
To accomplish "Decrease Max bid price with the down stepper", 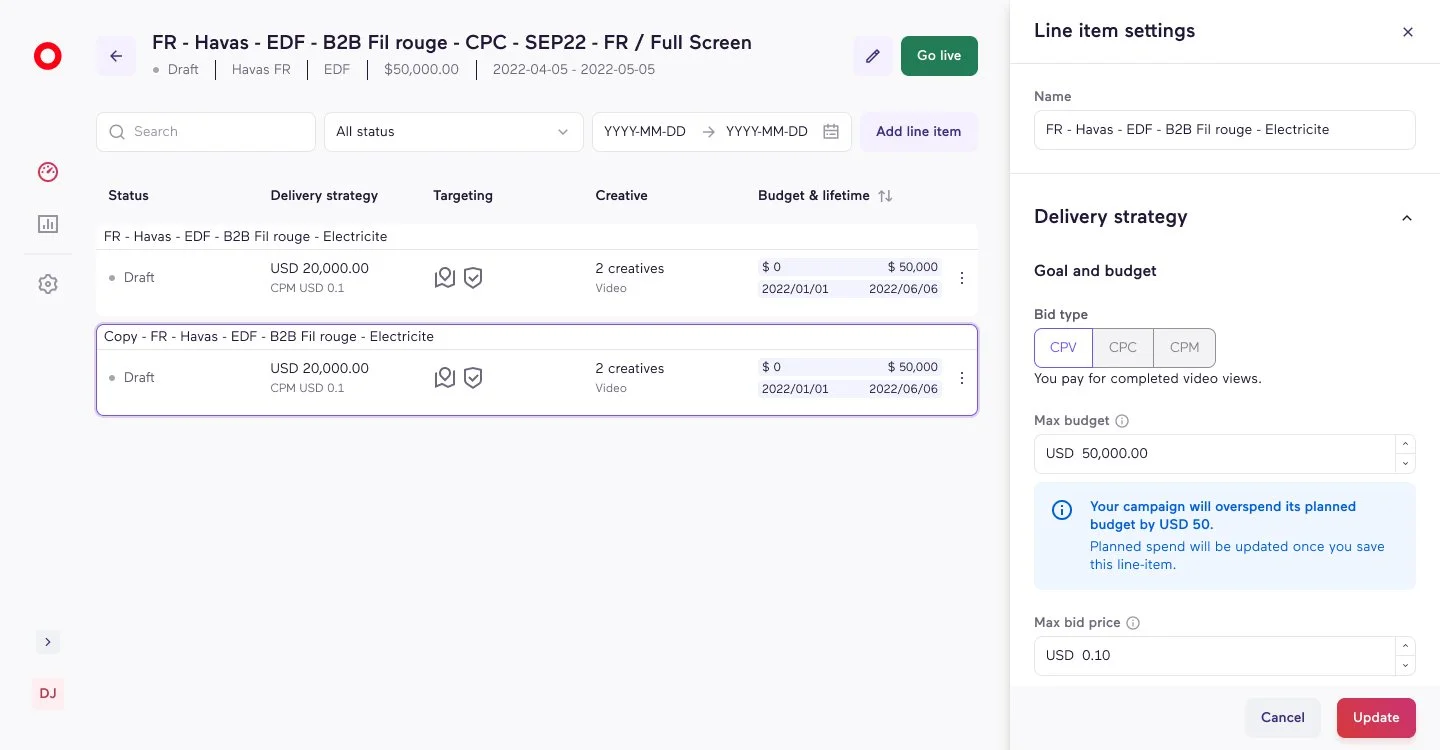I will point(1406,666).
